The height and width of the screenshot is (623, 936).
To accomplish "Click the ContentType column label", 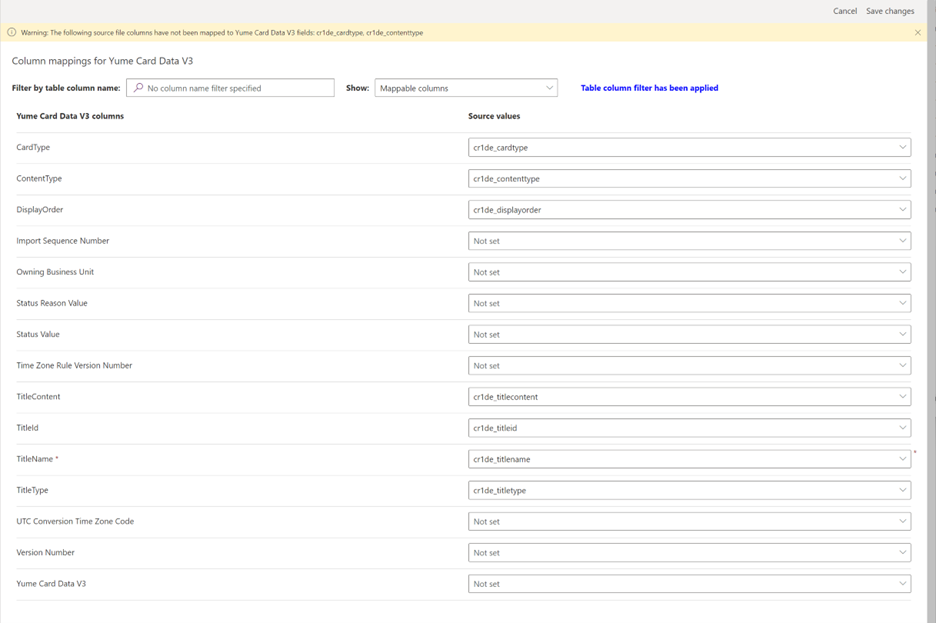I will tap(39, 178).
